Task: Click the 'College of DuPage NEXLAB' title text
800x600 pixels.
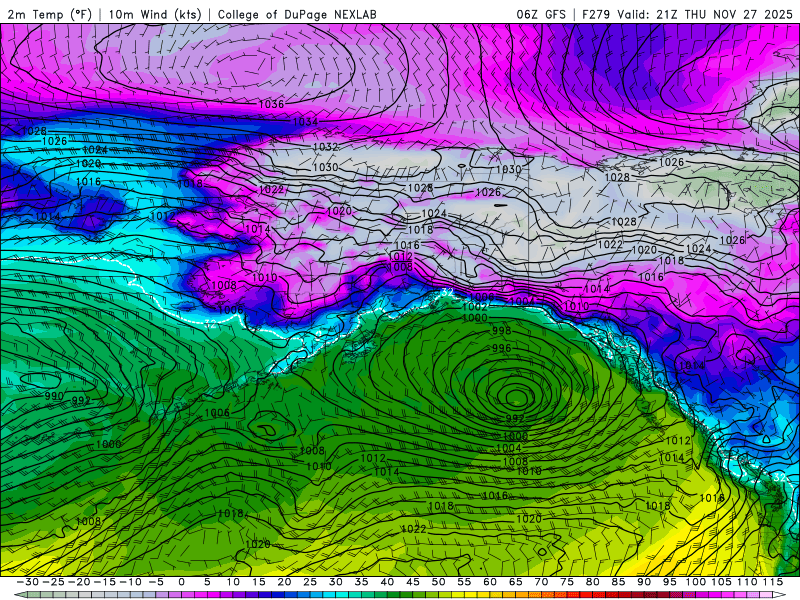Action: tap(297, 14)
